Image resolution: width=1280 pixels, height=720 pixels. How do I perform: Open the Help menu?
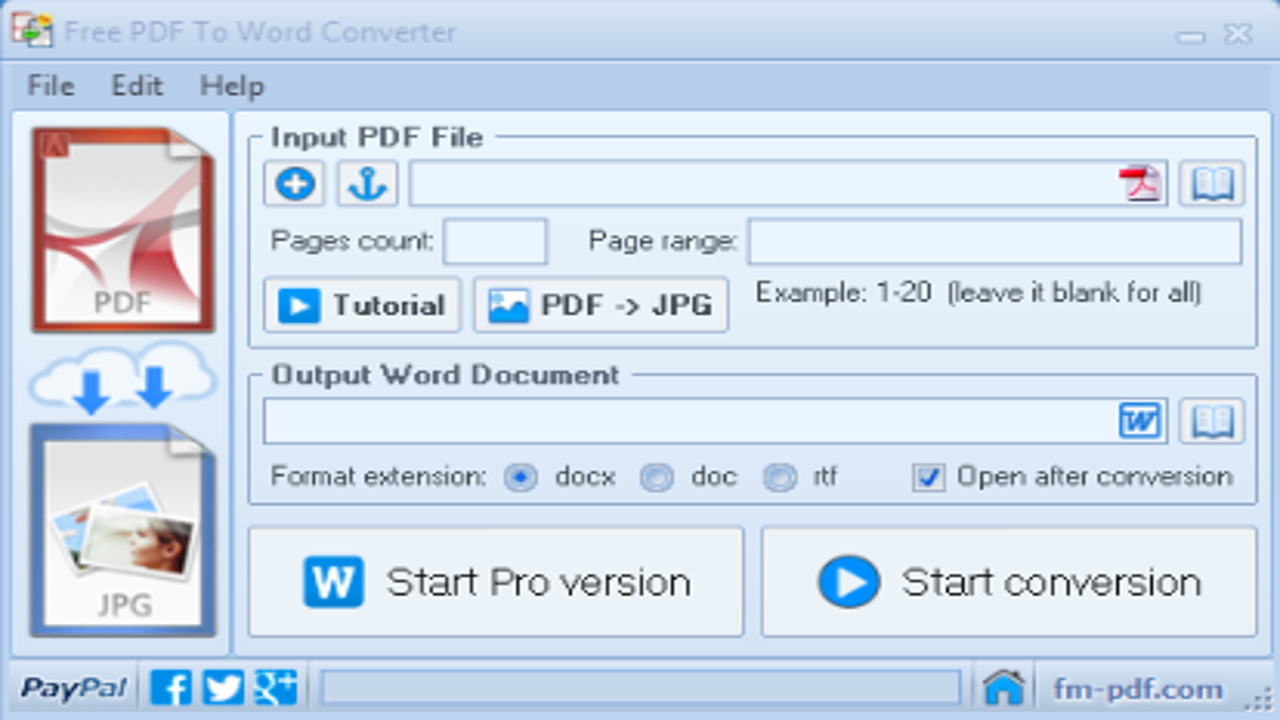point(232,86)
